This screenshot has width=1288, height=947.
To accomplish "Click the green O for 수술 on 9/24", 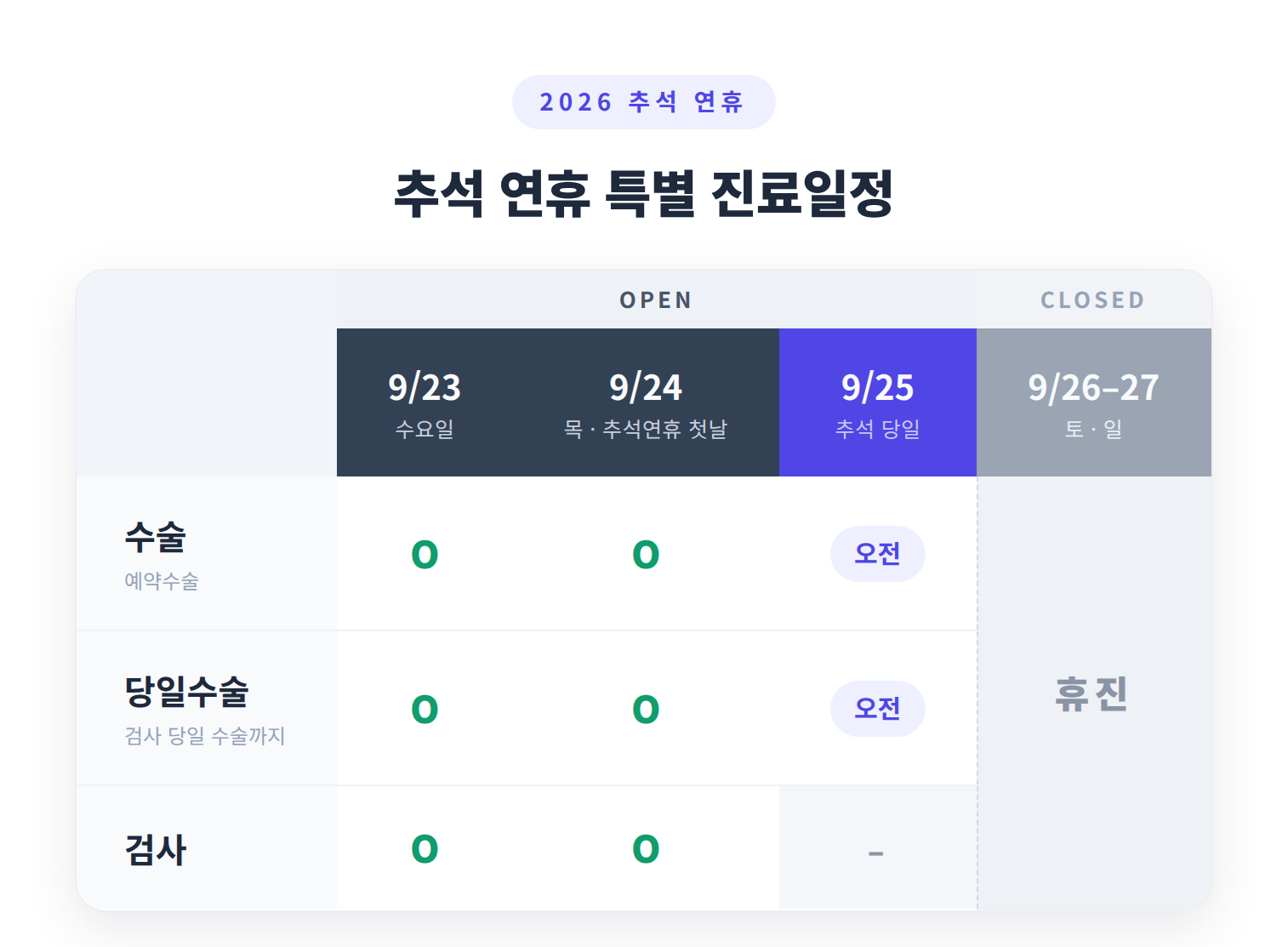I will point(646,555).
